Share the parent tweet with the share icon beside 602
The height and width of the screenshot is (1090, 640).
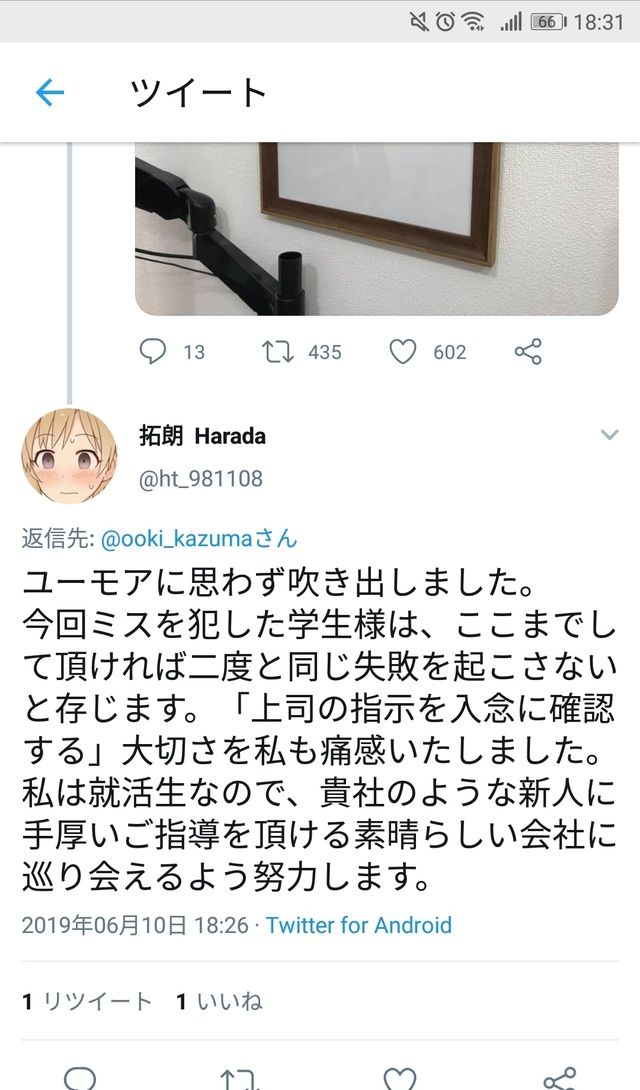tap(528, 352)
